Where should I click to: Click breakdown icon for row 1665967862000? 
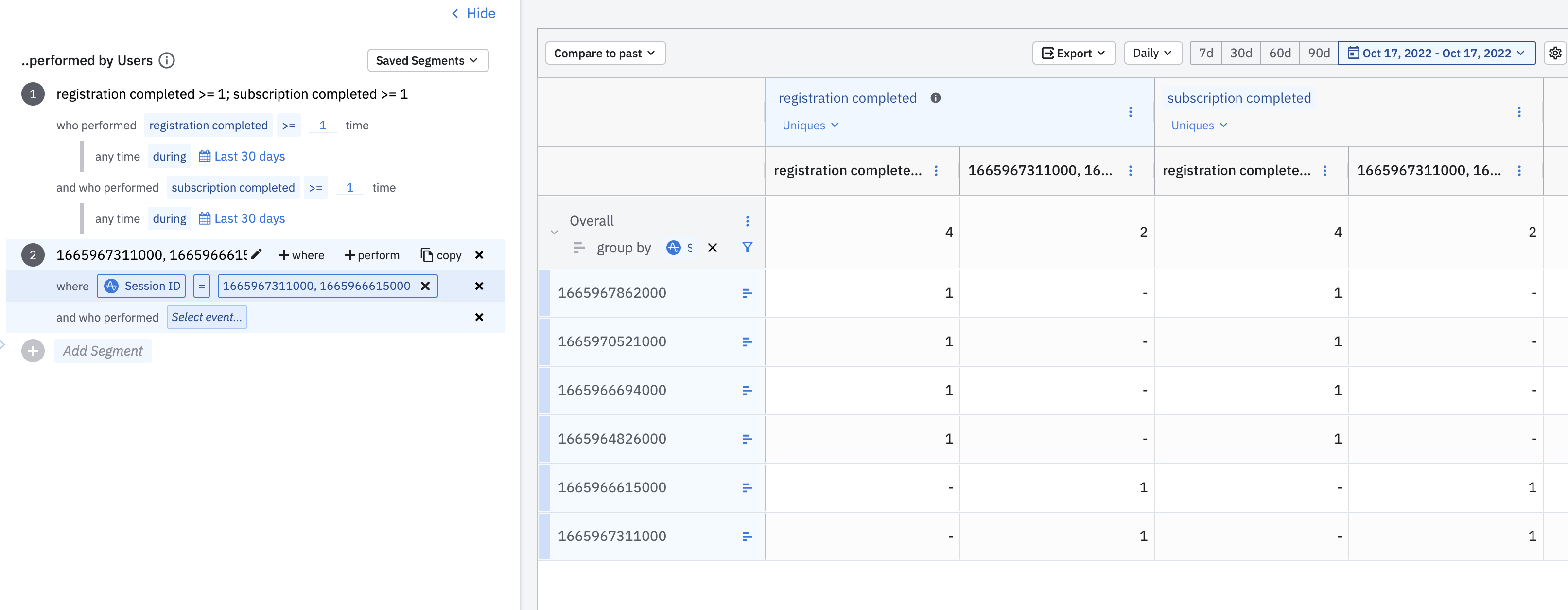click(747, 293)
